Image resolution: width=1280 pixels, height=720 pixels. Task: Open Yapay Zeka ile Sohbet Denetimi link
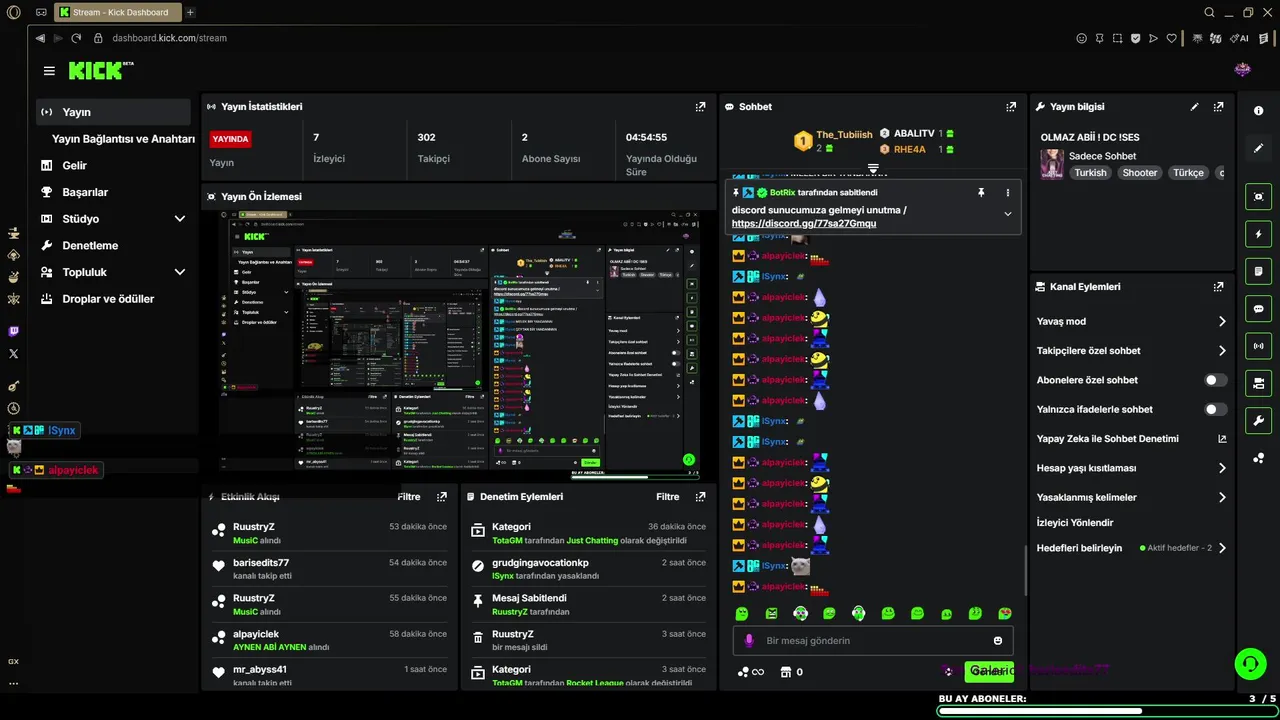(1131, 439)
